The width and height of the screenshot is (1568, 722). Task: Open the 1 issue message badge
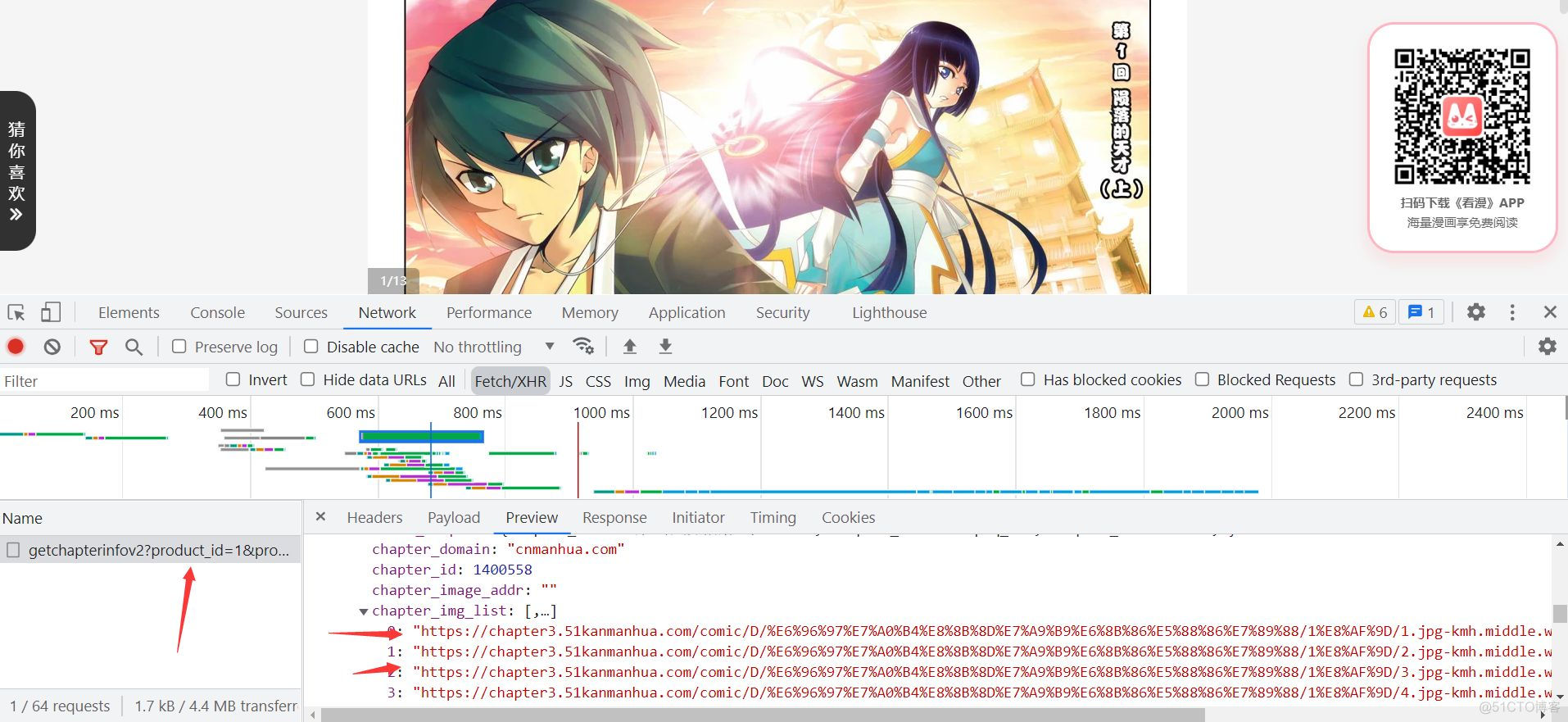tap(1421, 312)
